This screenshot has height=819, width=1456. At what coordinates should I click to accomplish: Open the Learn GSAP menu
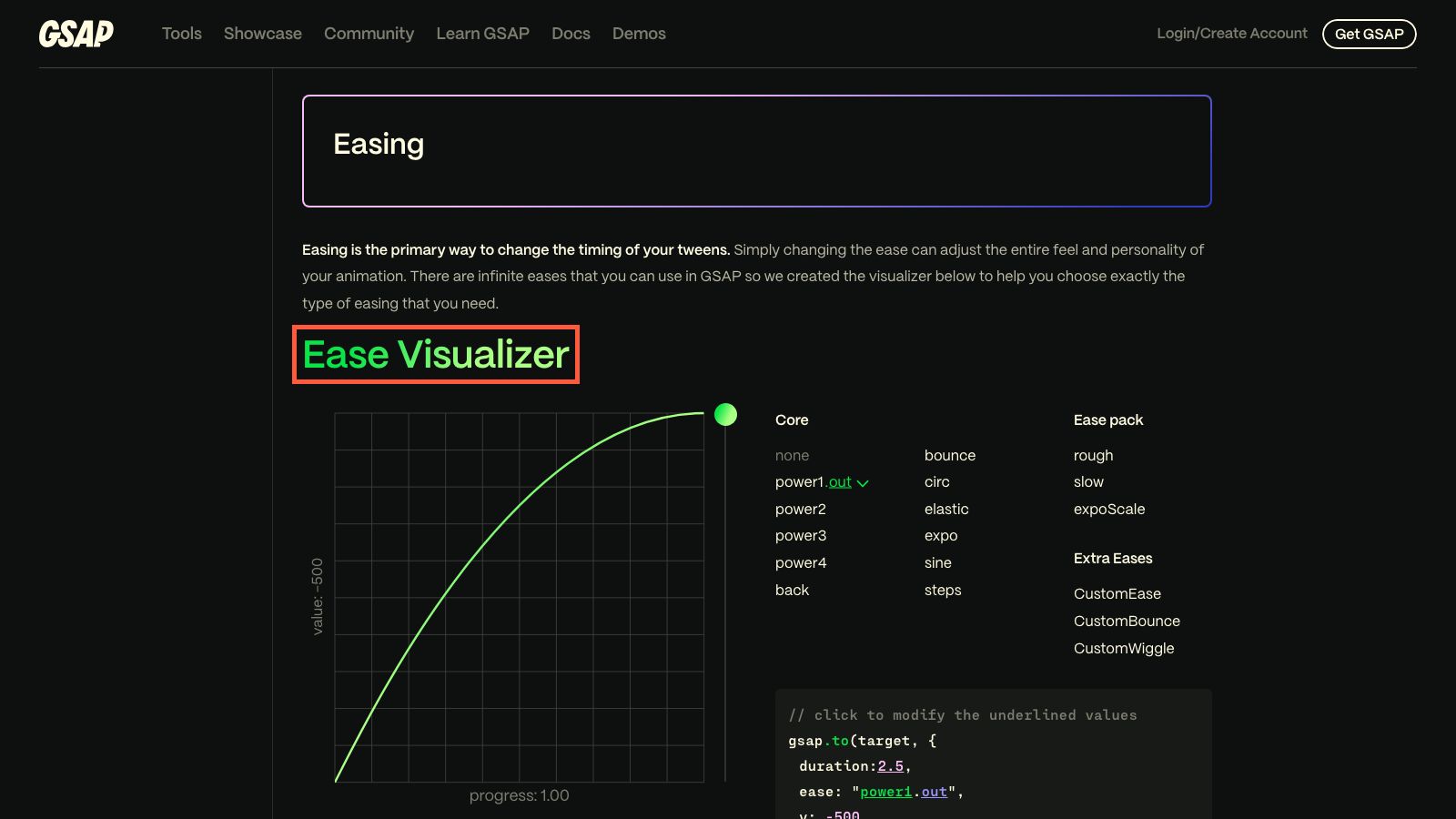482,34
